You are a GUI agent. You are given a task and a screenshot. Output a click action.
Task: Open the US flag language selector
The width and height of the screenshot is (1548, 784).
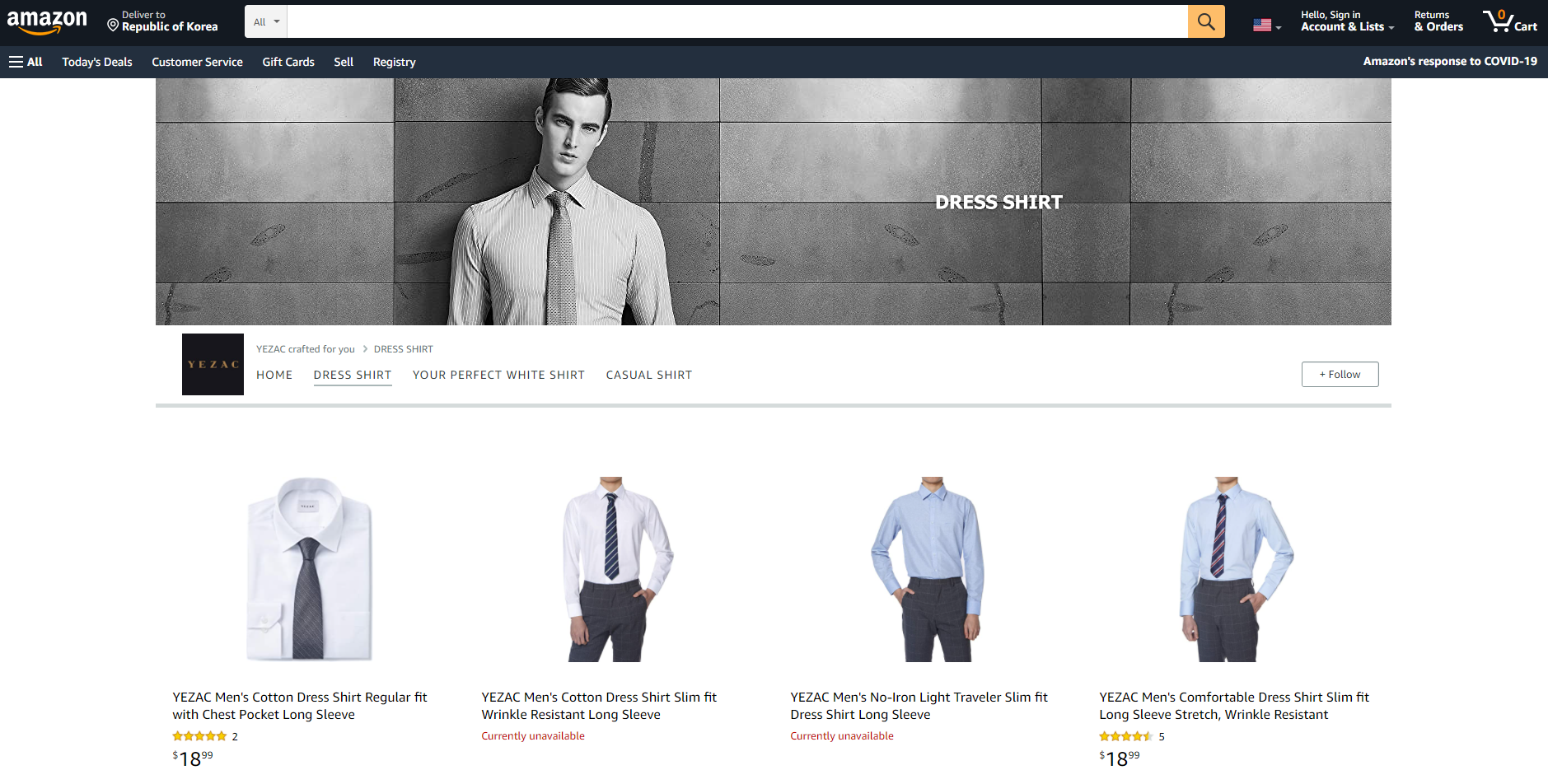(x=1267, y=25)
